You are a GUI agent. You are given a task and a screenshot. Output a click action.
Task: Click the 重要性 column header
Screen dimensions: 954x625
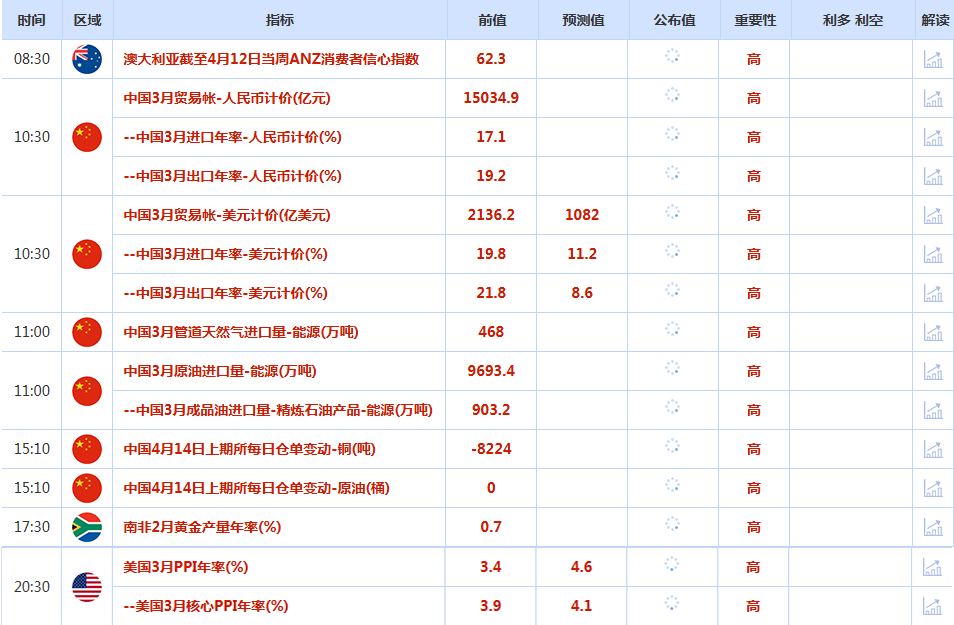click(754, 20)
